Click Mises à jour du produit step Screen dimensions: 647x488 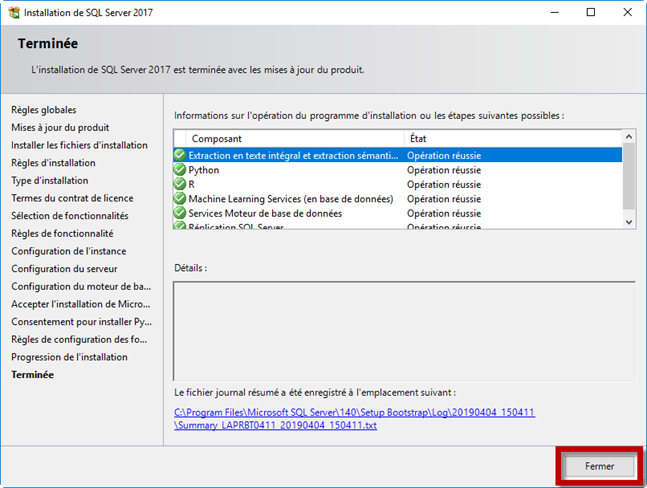(60, 127)
